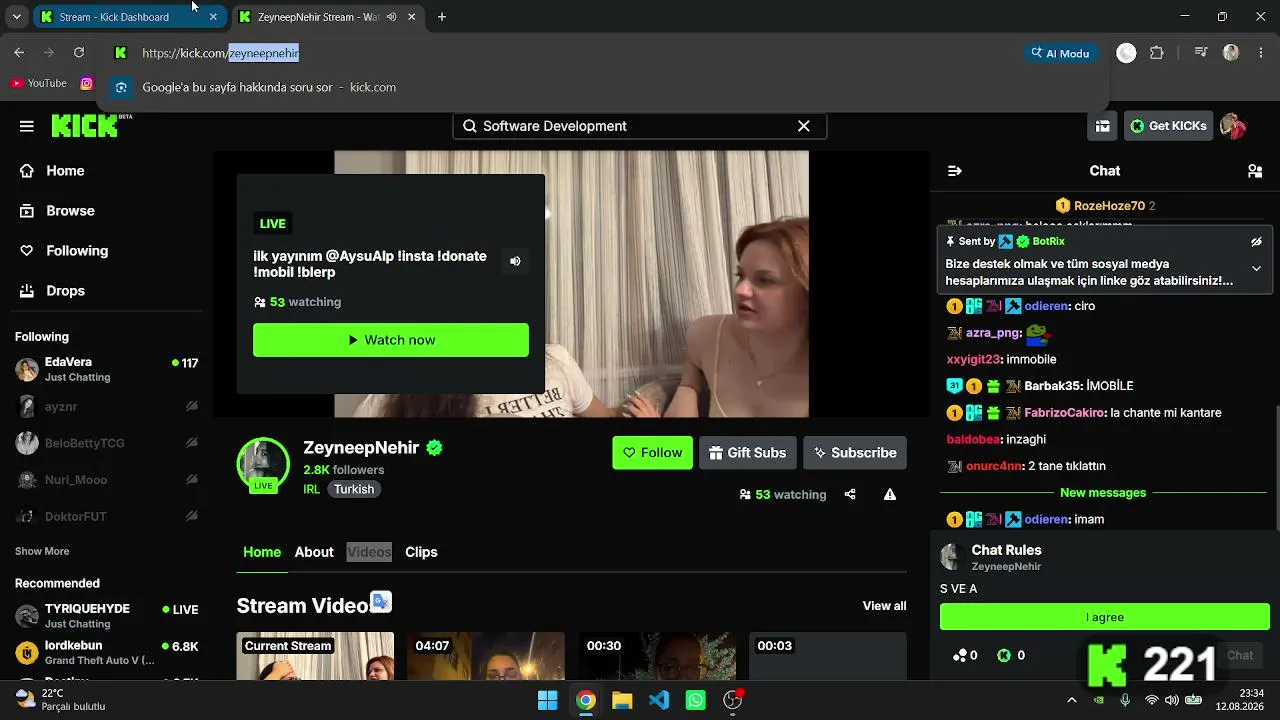Open the Windows Start menu
1280x720 pixels.
pos(548,700)
